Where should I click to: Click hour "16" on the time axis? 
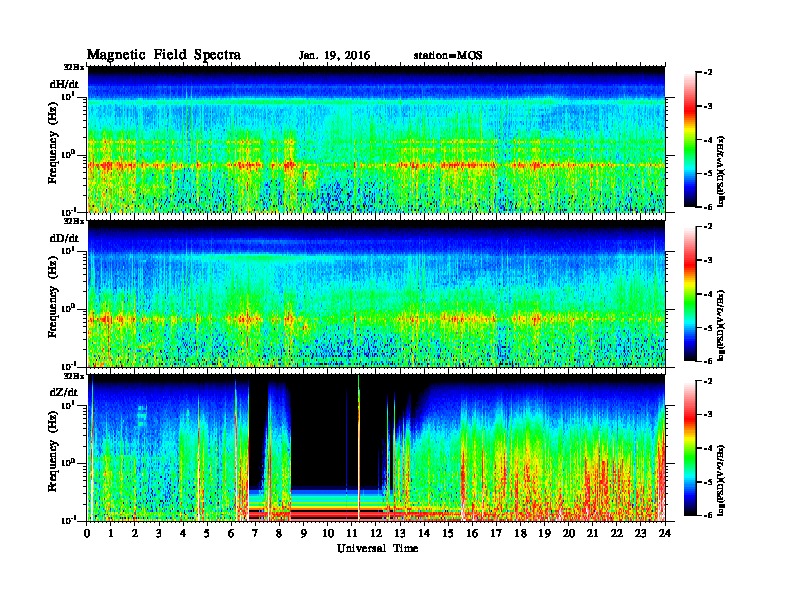click(x=472, y=534)
